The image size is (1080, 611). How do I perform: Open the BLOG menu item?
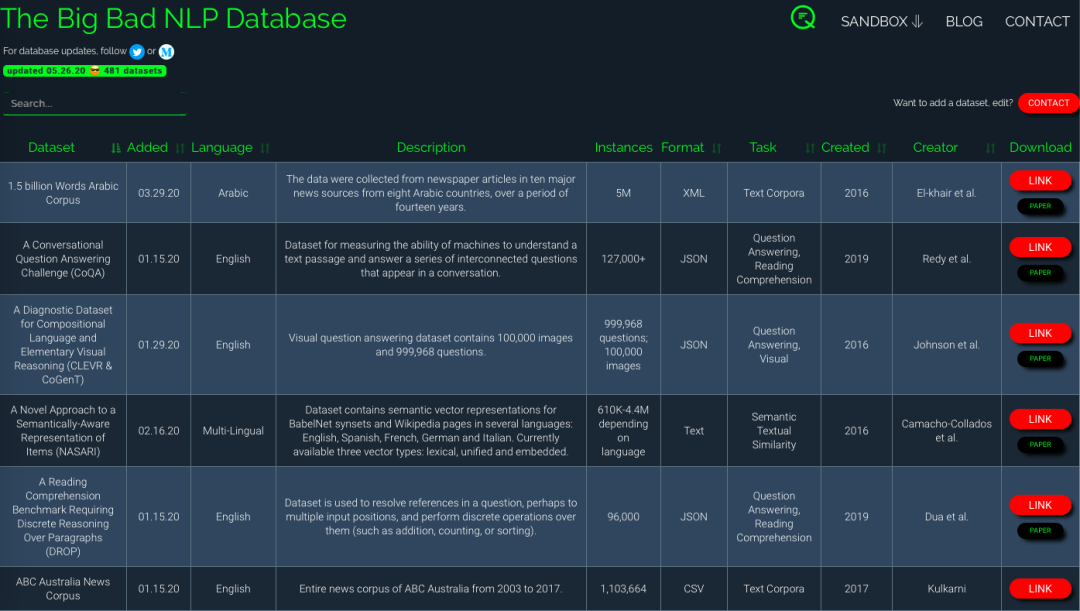[964, 21]
